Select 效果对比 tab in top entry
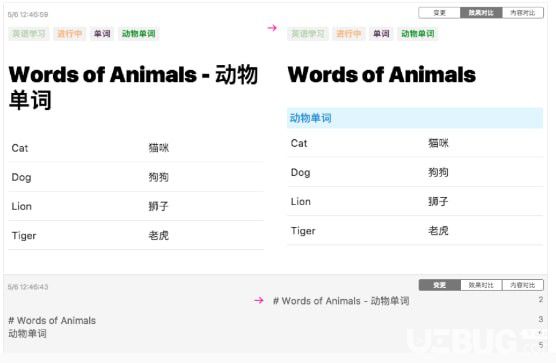556x363 pixels. click(x=481, y=13)
